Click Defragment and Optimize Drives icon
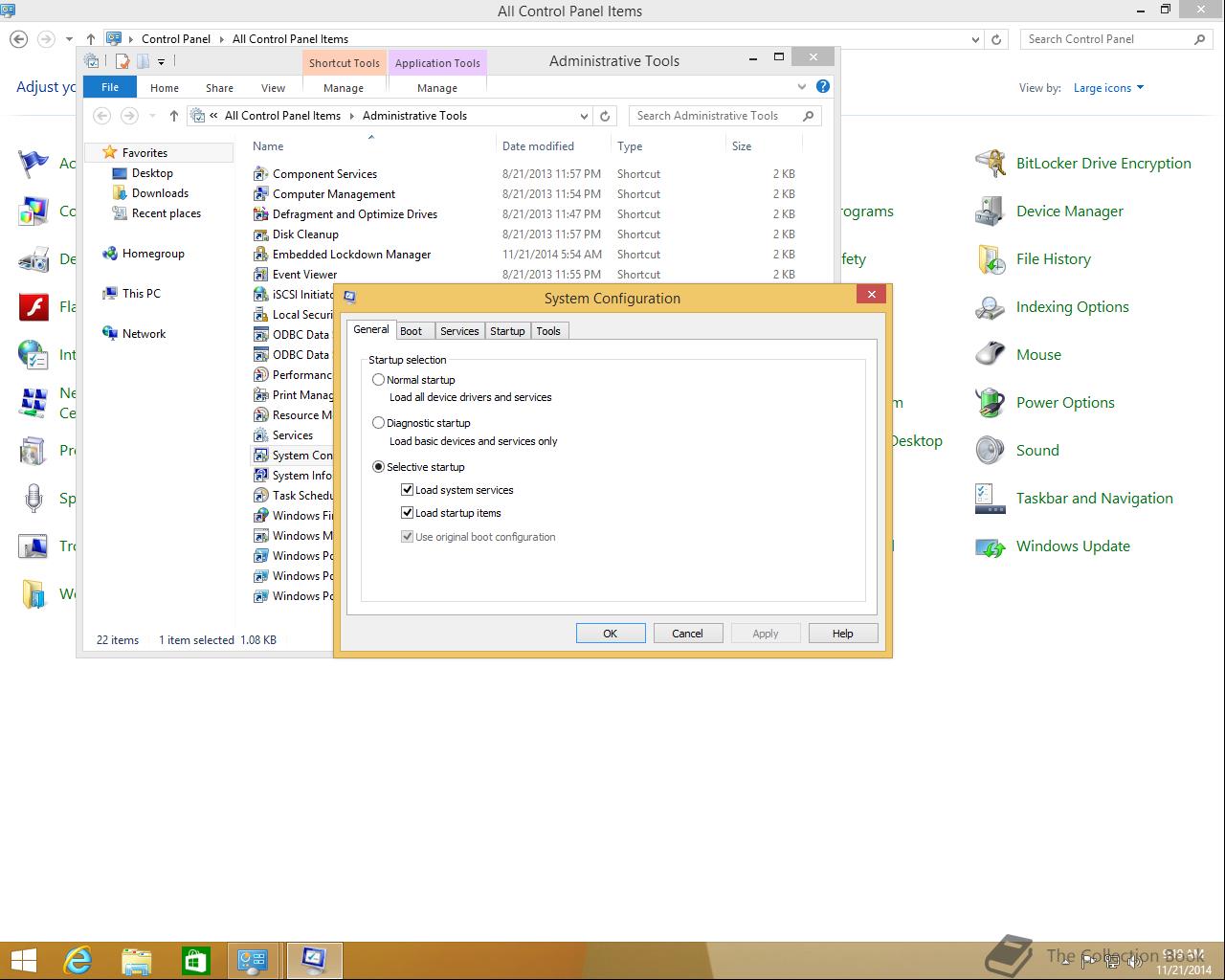The image size is (1225, 980). (260, 214)
